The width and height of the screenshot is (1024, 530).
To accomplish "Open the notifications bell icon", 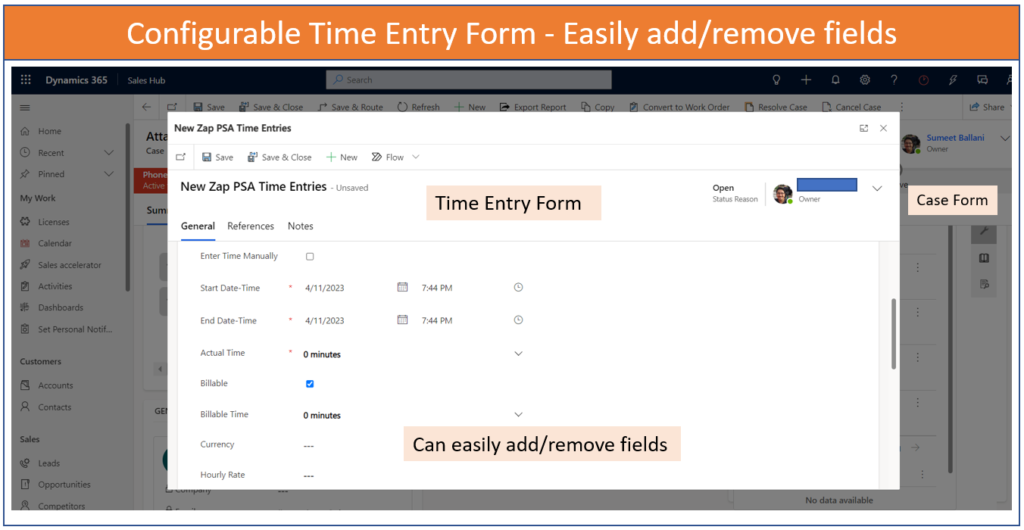I will 835,80.
